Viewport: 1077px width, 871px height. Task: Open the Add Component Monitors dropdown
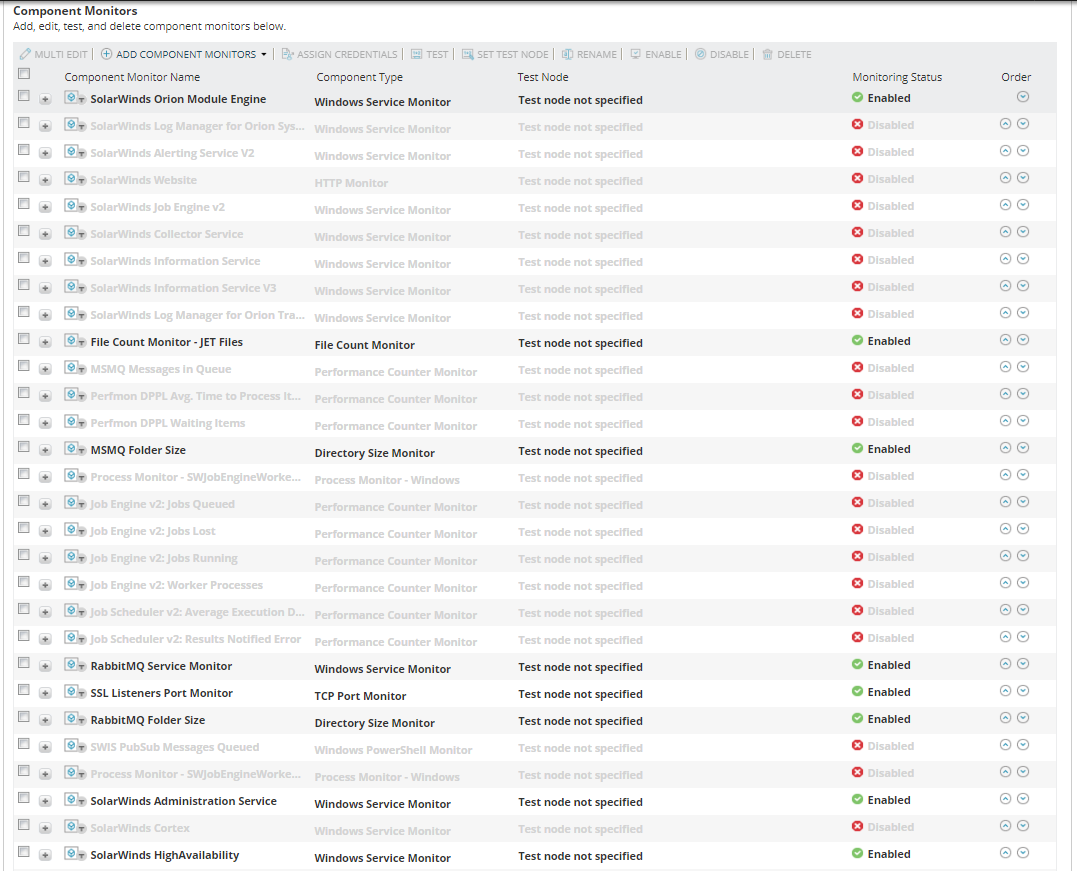pos(183,54)
